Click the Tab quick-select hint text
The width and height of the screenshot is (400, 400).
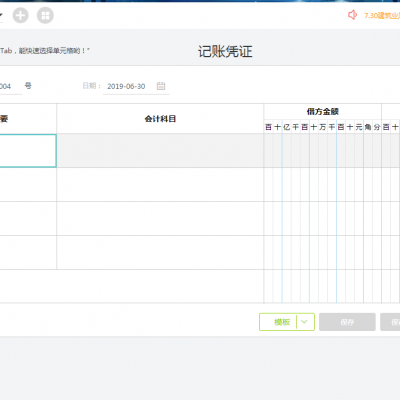tap(45, 51)
